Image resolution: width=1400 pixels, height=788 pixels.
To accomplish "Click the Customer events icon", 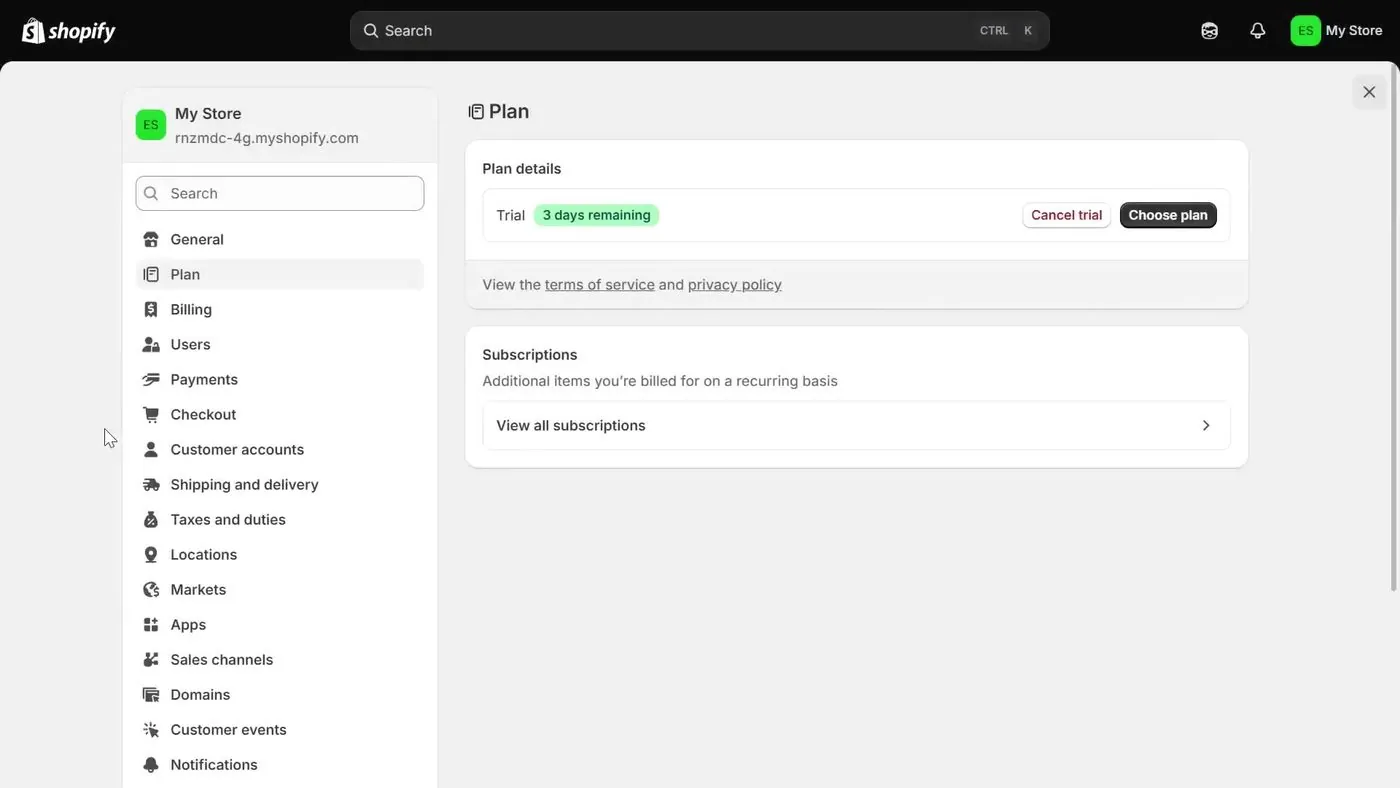I will click(x=151, y=730).
